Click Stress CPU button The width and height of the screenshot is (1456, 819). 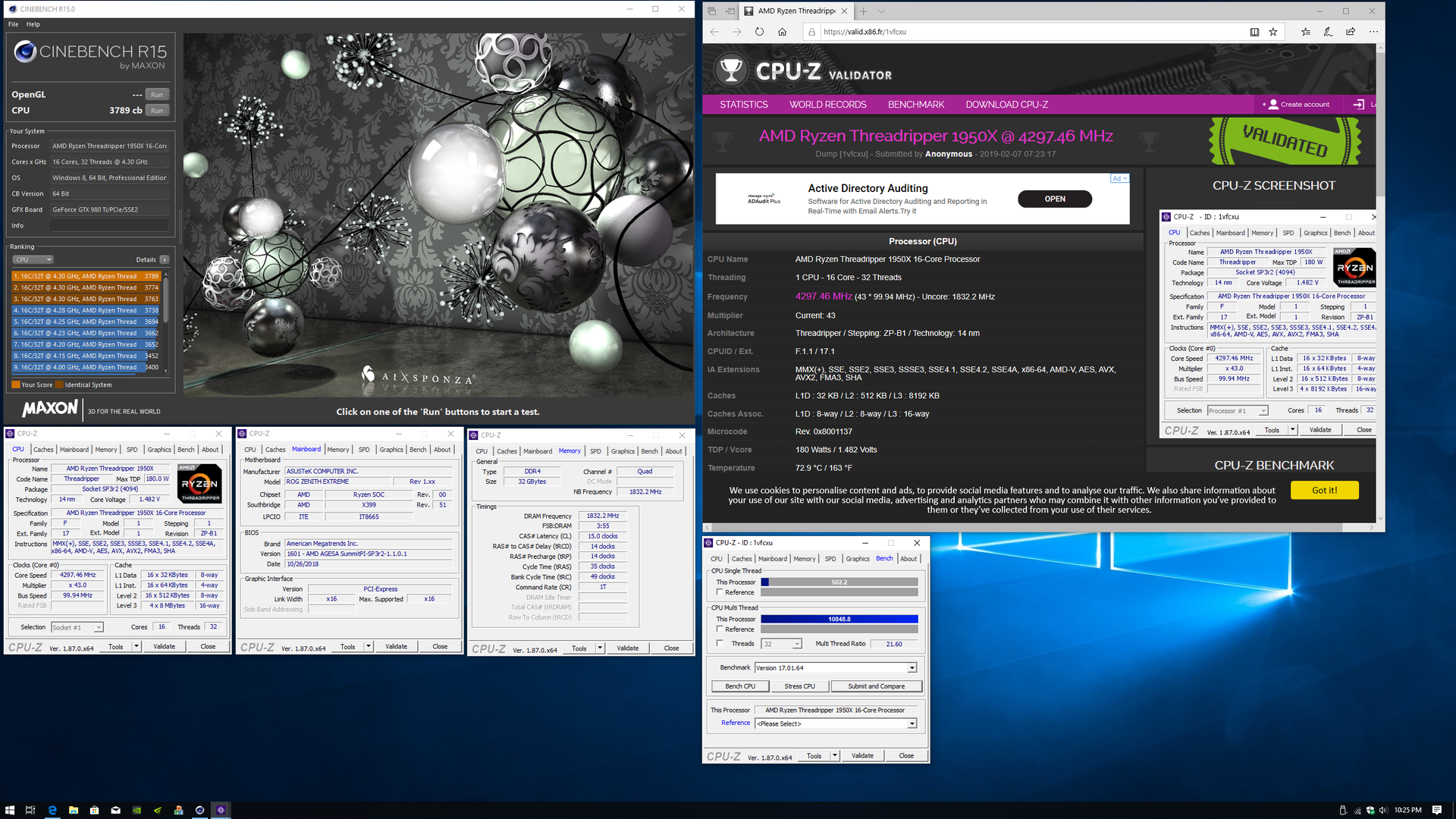pyautogui.click(x=799, y=686)
